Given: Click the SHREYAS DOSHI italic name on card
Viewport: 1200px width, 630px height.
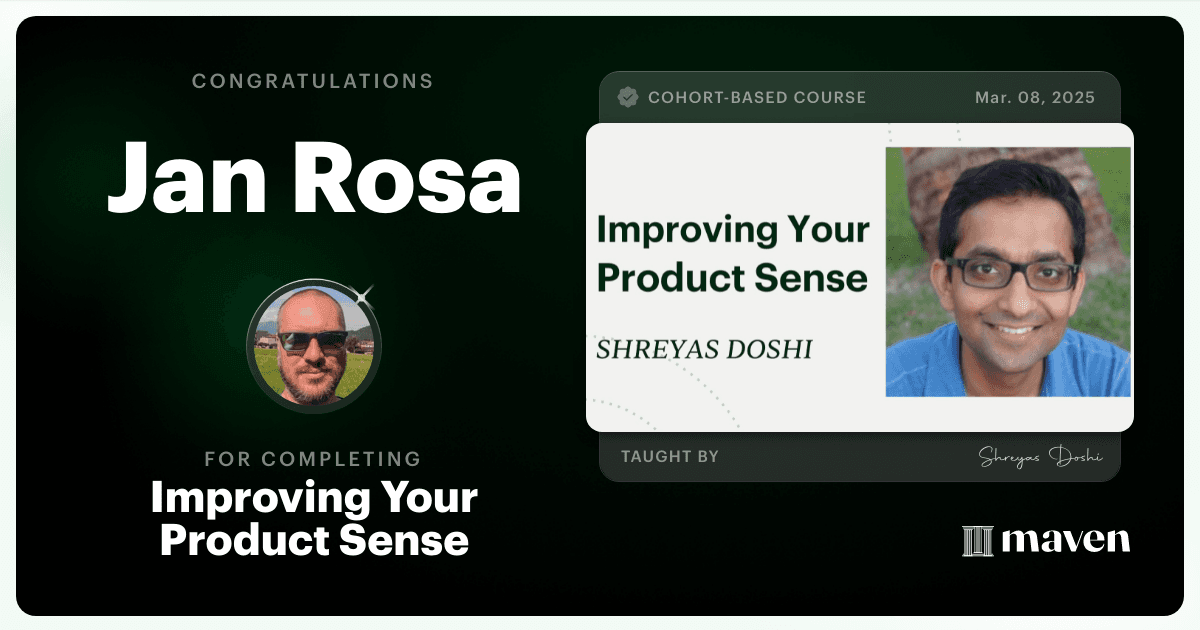Looking at the screenshot, I should [704, 349].
